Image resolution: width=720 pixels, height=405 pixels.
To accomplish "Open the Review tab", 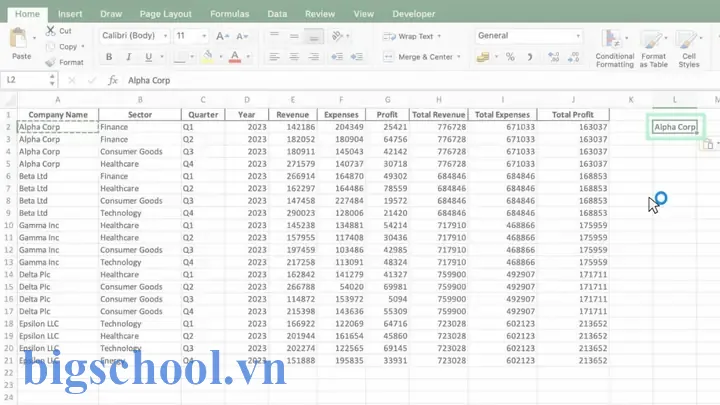I will tap(320, 14).
